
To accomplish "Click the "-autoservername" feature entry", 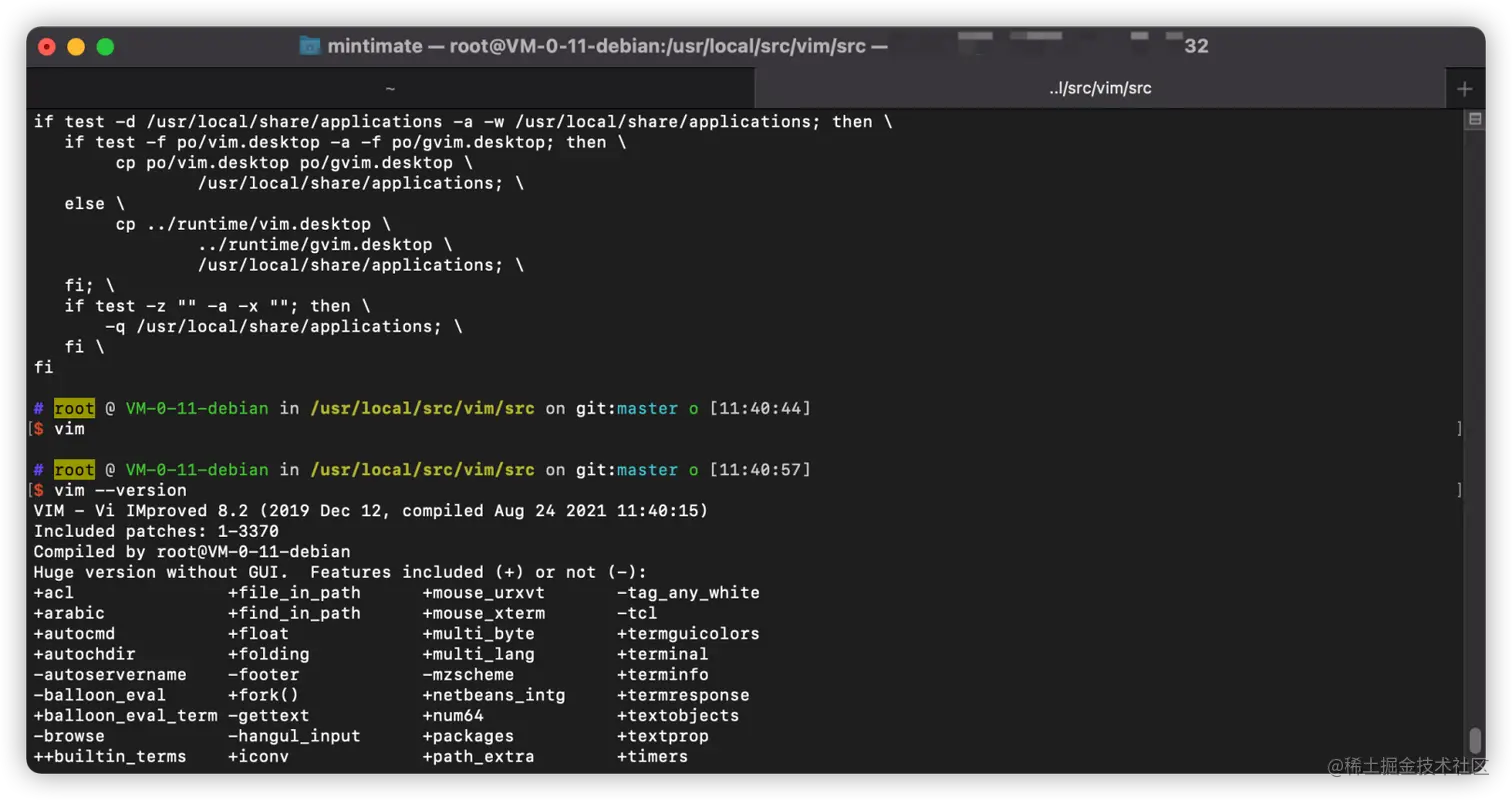I will [110, 675].
